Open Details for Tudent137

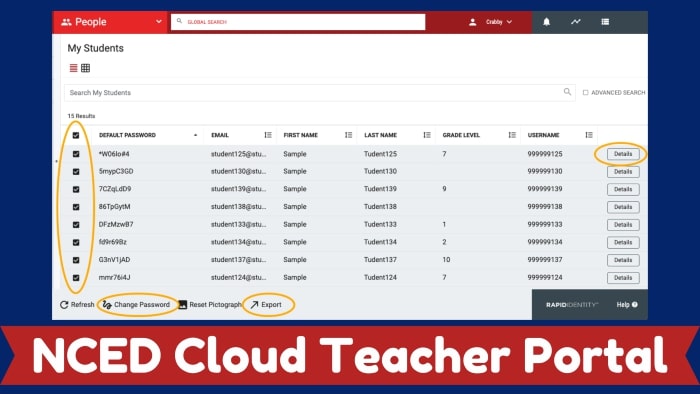click(x=623, y=260)
